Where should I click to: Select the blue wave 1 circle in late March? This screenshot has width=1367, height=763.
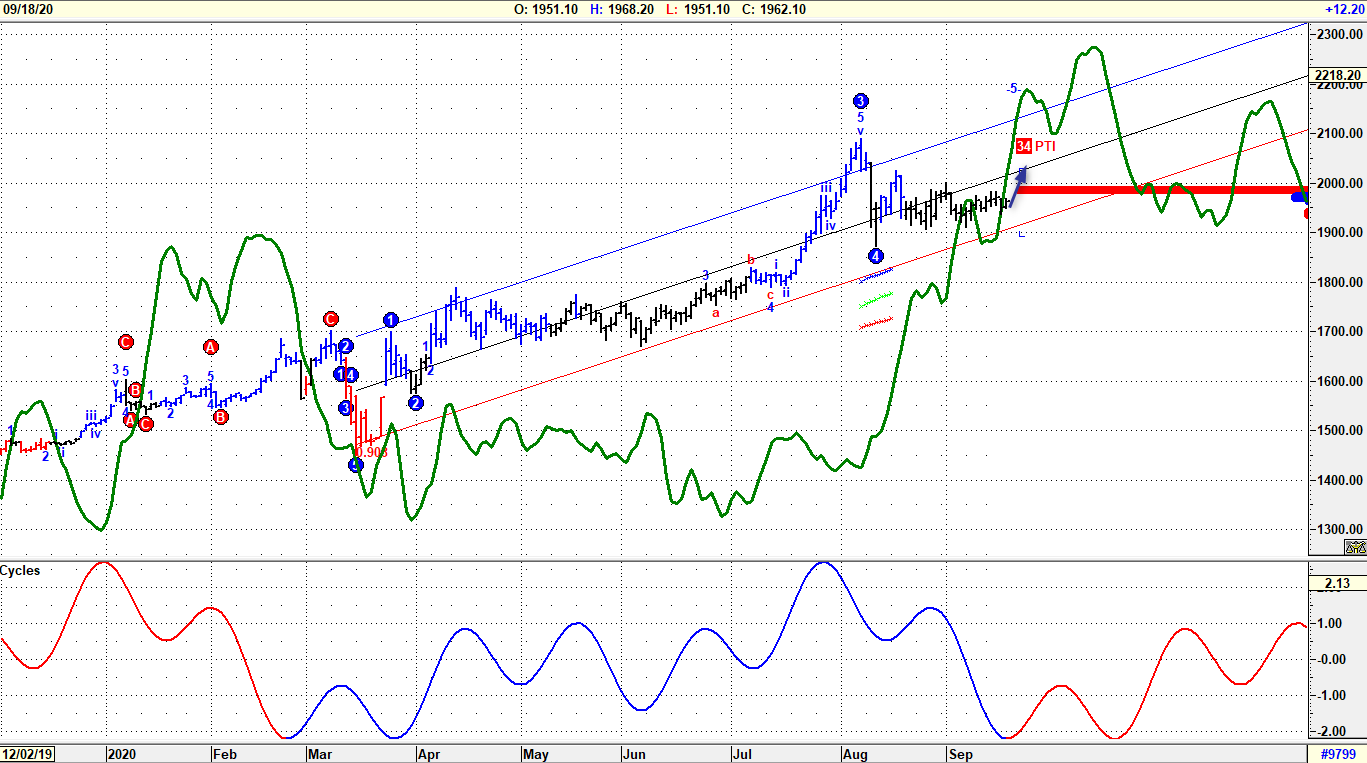coord(390,320)
